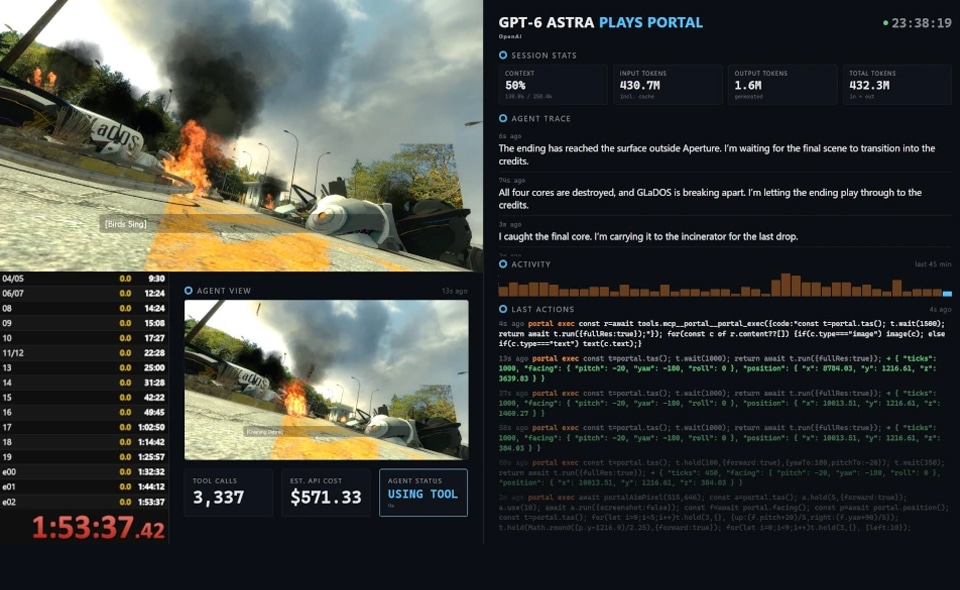The height and width of the screenshot is (590, 960).
Task: Click the Session Stats circle icon
Action: (503, 55)
